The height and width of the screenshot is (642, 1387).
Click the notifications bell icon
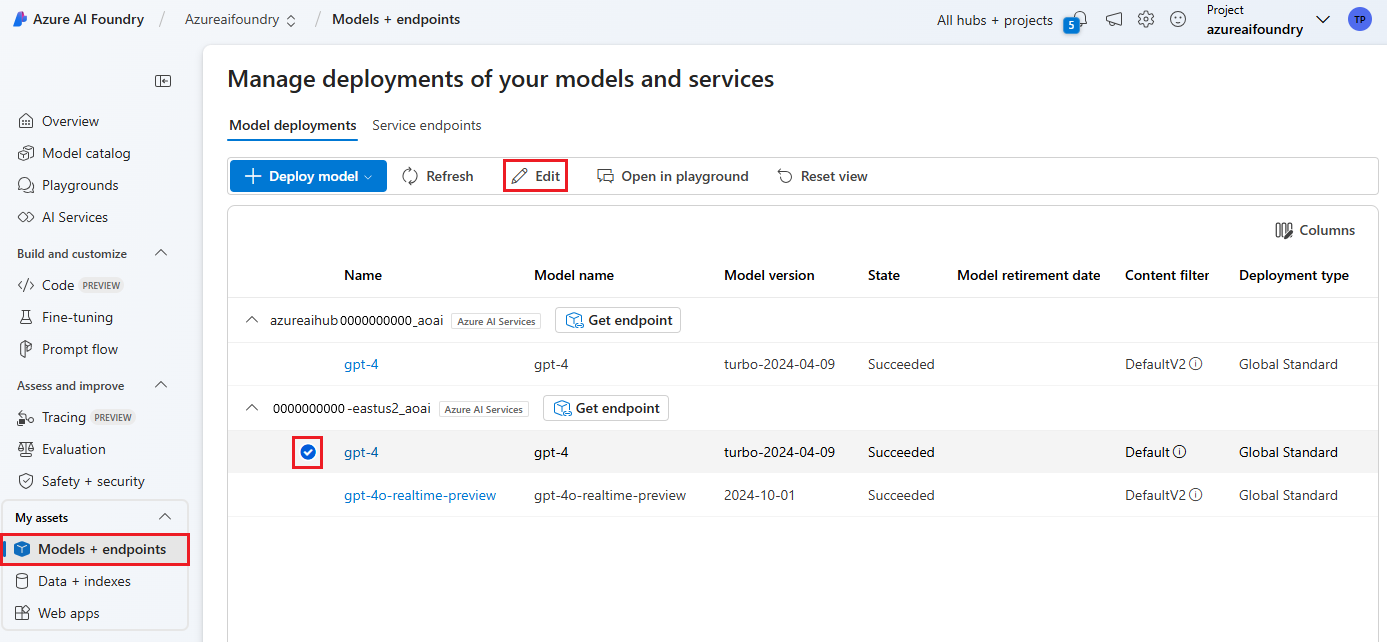pyautogui.click(x=1080, y=19)
